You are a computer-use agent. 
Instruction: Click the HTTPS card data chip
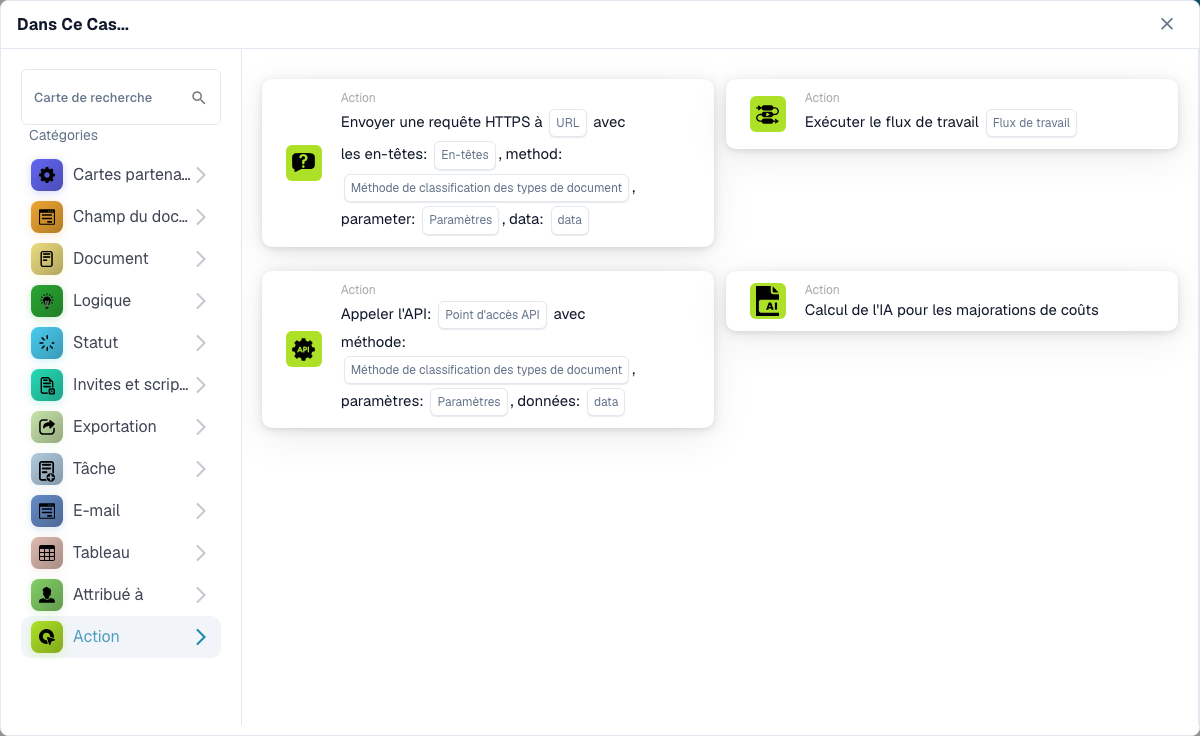tap(570, 220)
